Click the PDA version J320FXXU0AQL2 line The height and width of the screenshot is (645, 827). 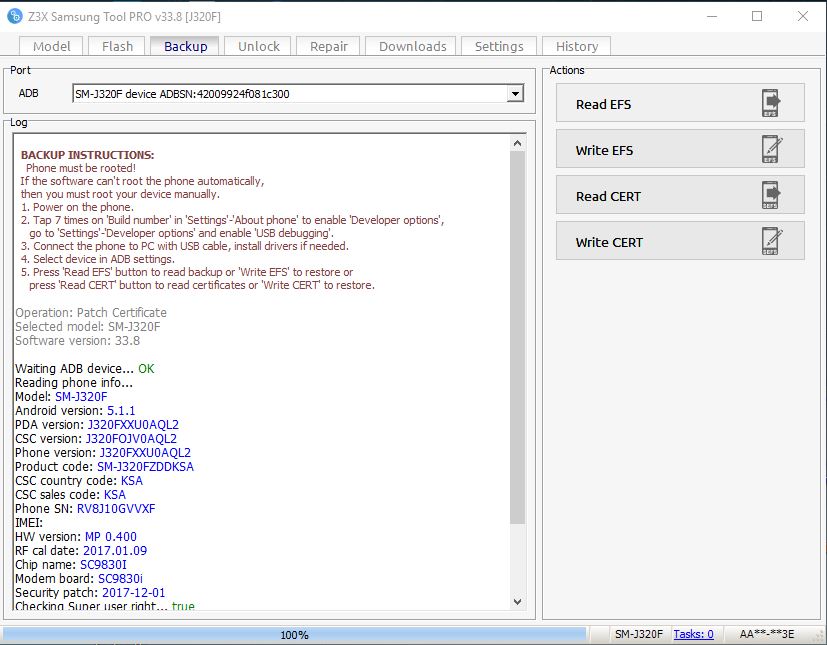pyautogui.click(x=97, y=425)
